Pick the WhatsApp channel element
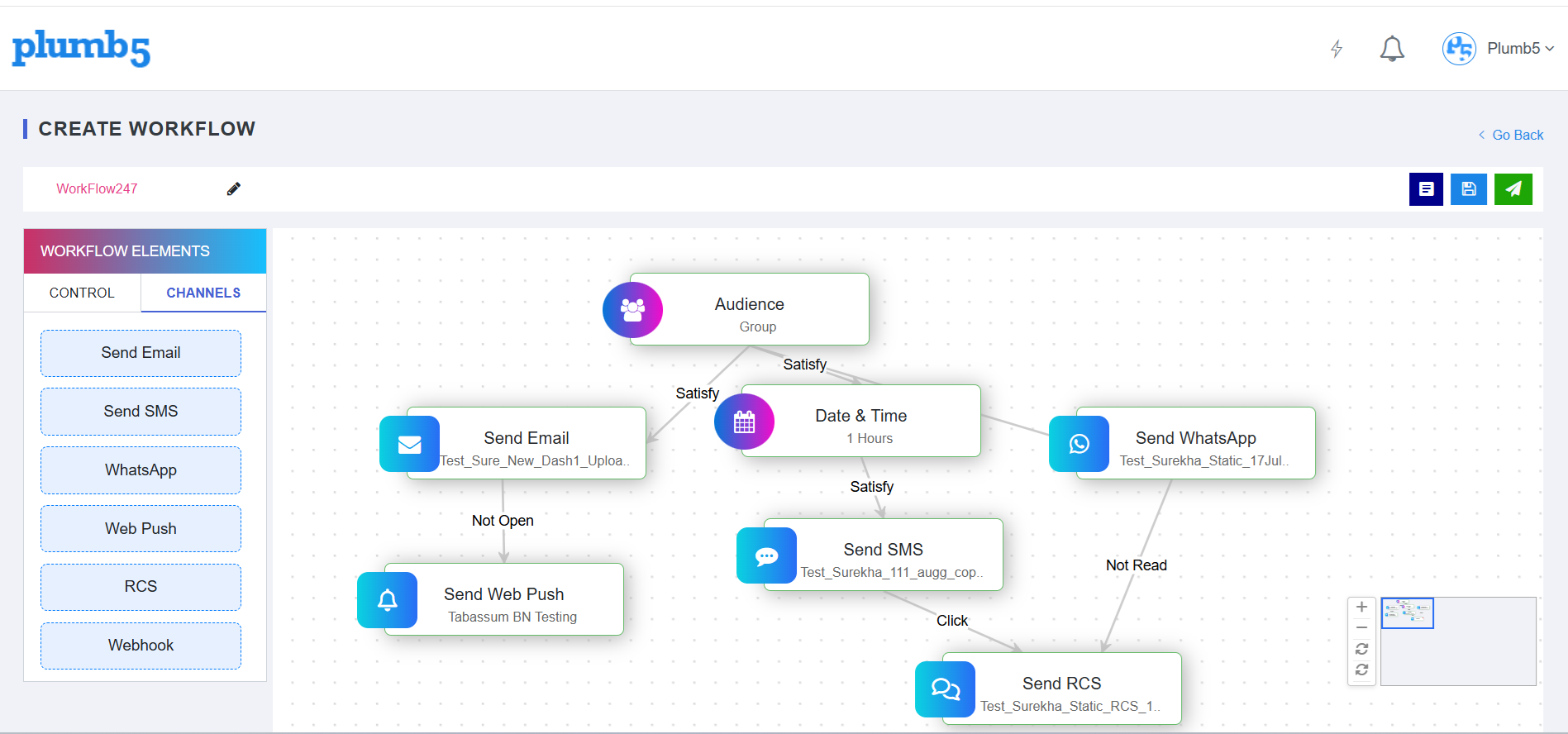This screenshot has width=1568, height=734. 141,470
